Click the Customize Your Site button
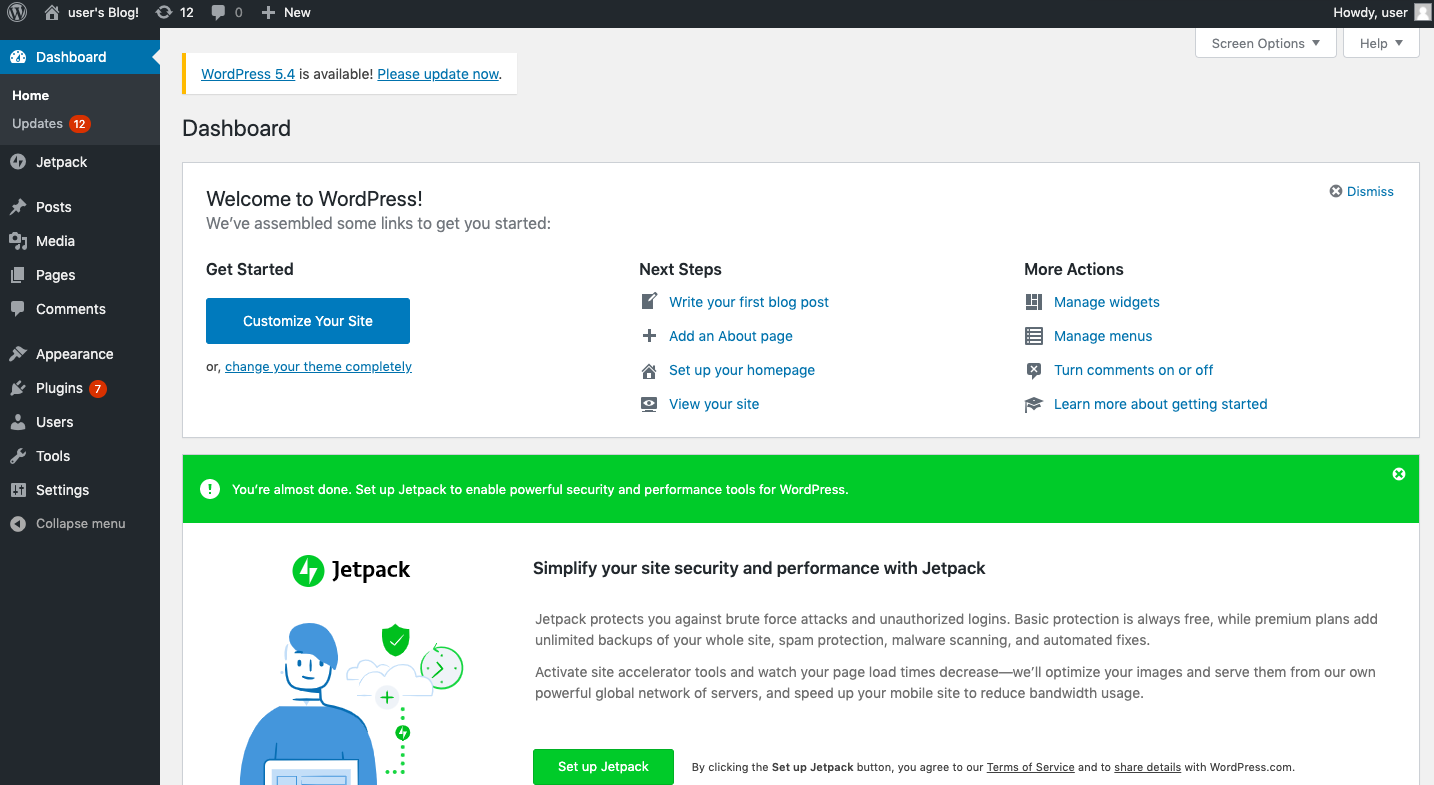 coord(308,321)
